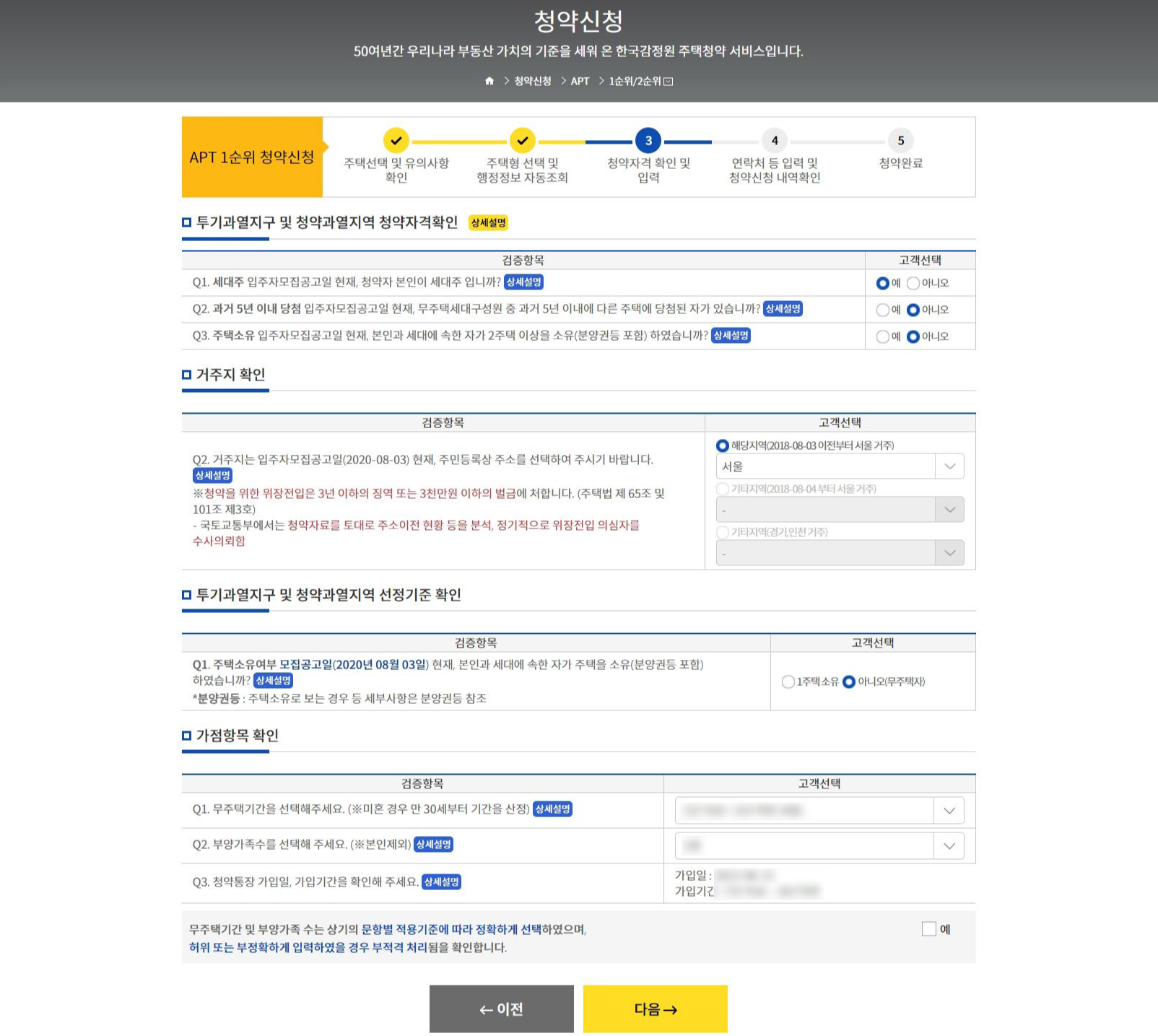Click step 3 circle 청약자격 확인 및 입력
The image size is (1158, 1036).
click(x=648, y=140)
